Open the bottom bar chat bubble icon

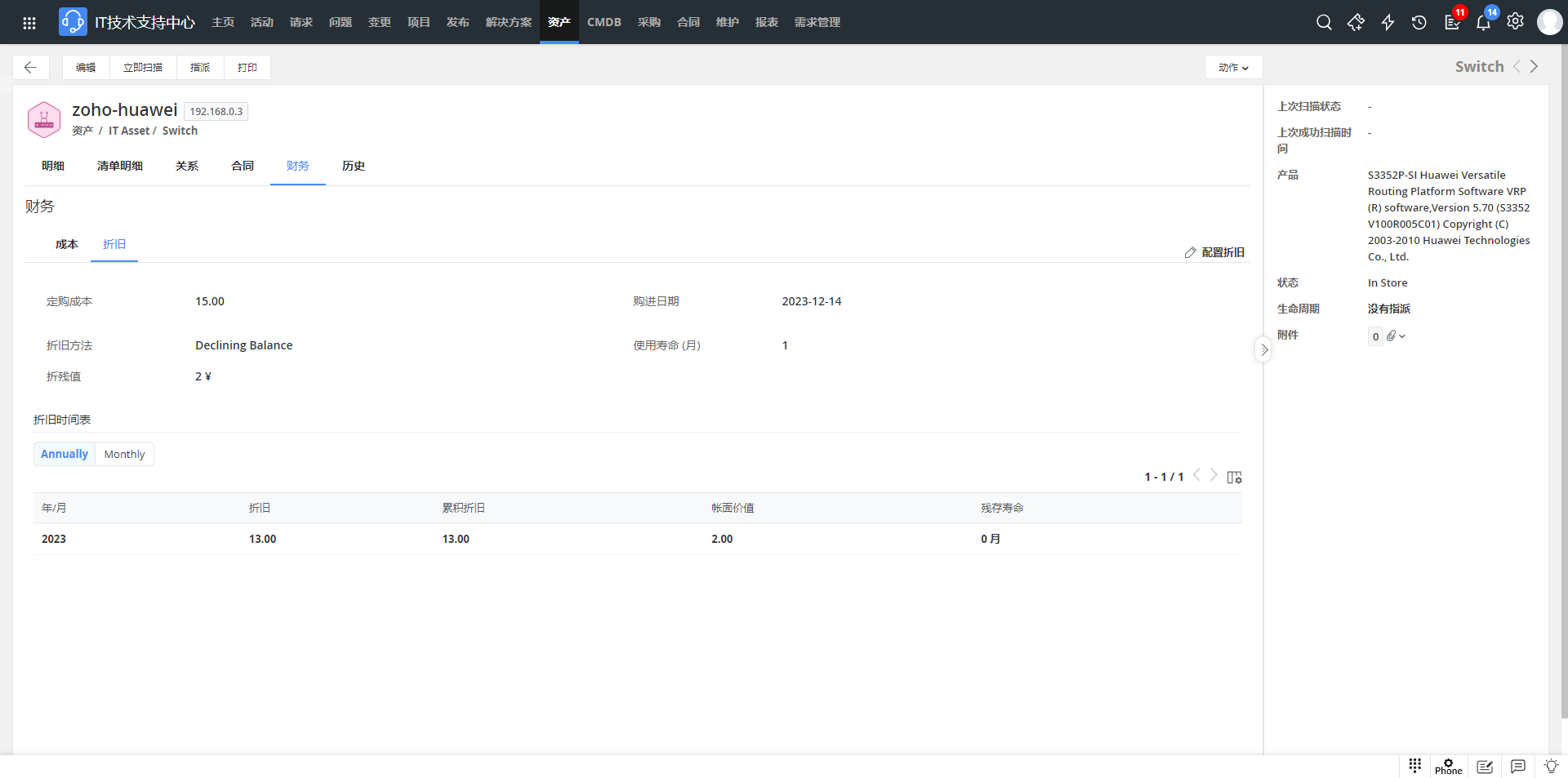click(1518, 767)
